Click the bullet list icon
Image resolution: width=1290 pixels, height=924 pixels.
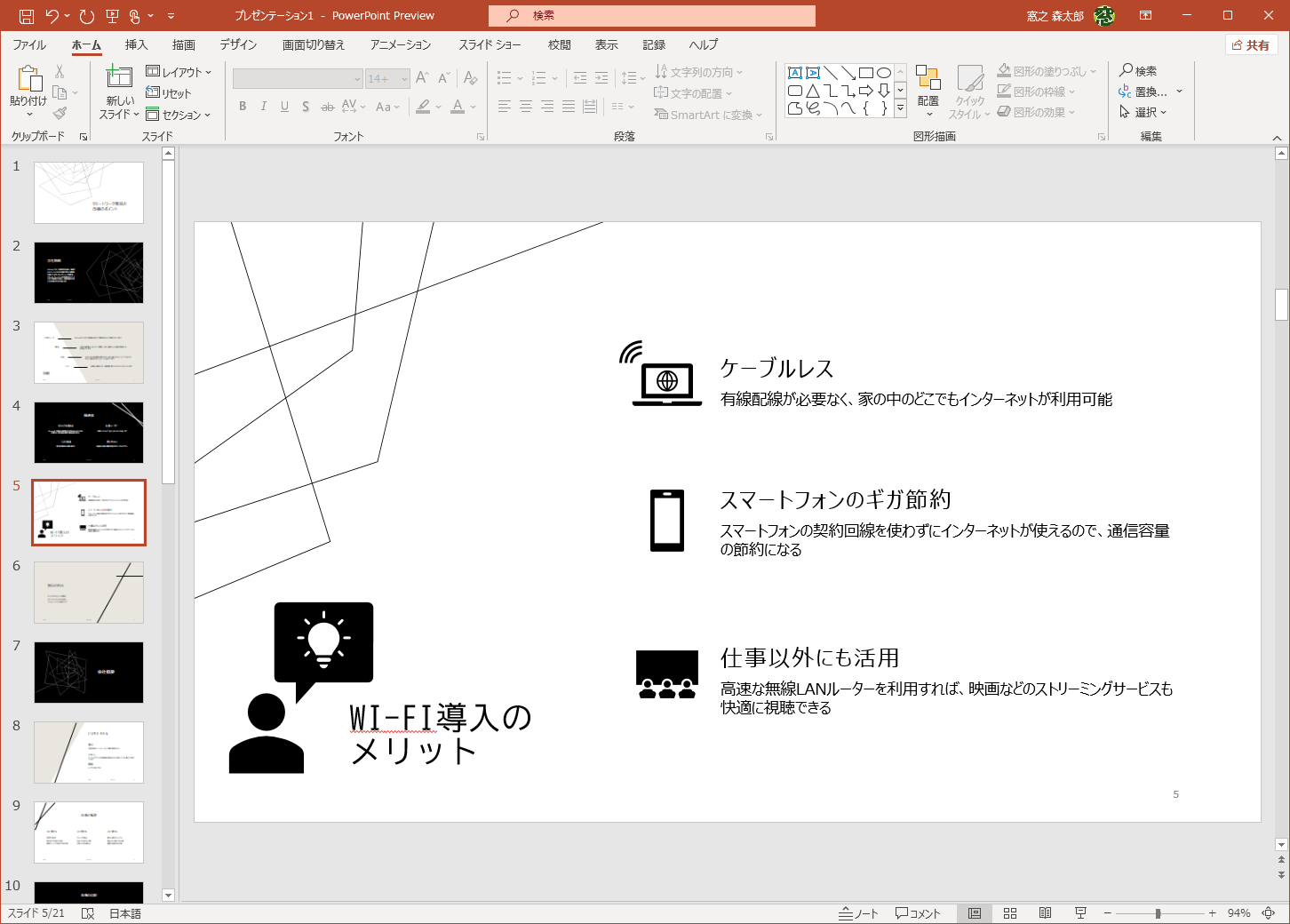(x=505, y=77)
